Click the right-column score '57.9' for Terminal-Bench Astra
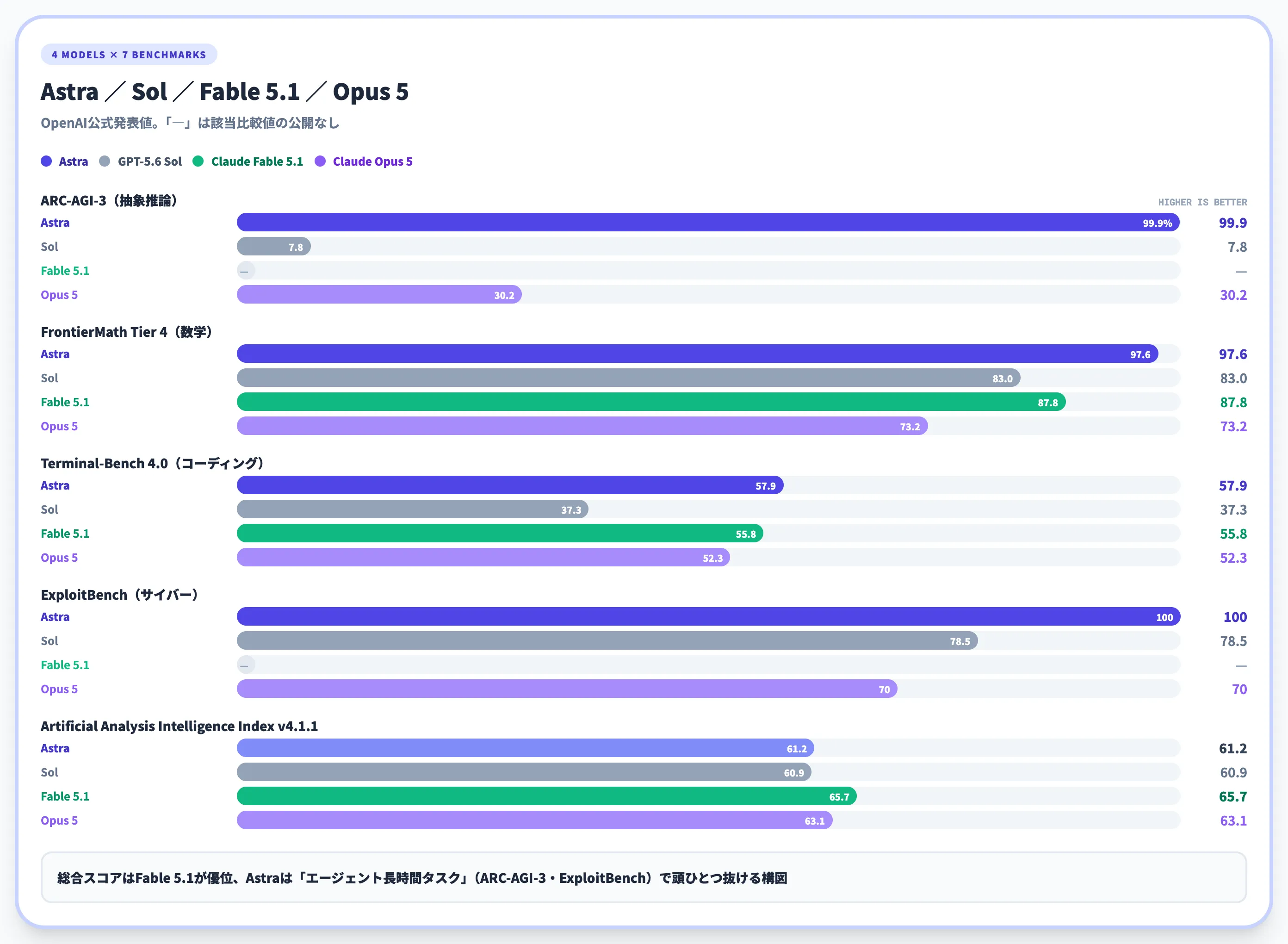 point(1232,486)
